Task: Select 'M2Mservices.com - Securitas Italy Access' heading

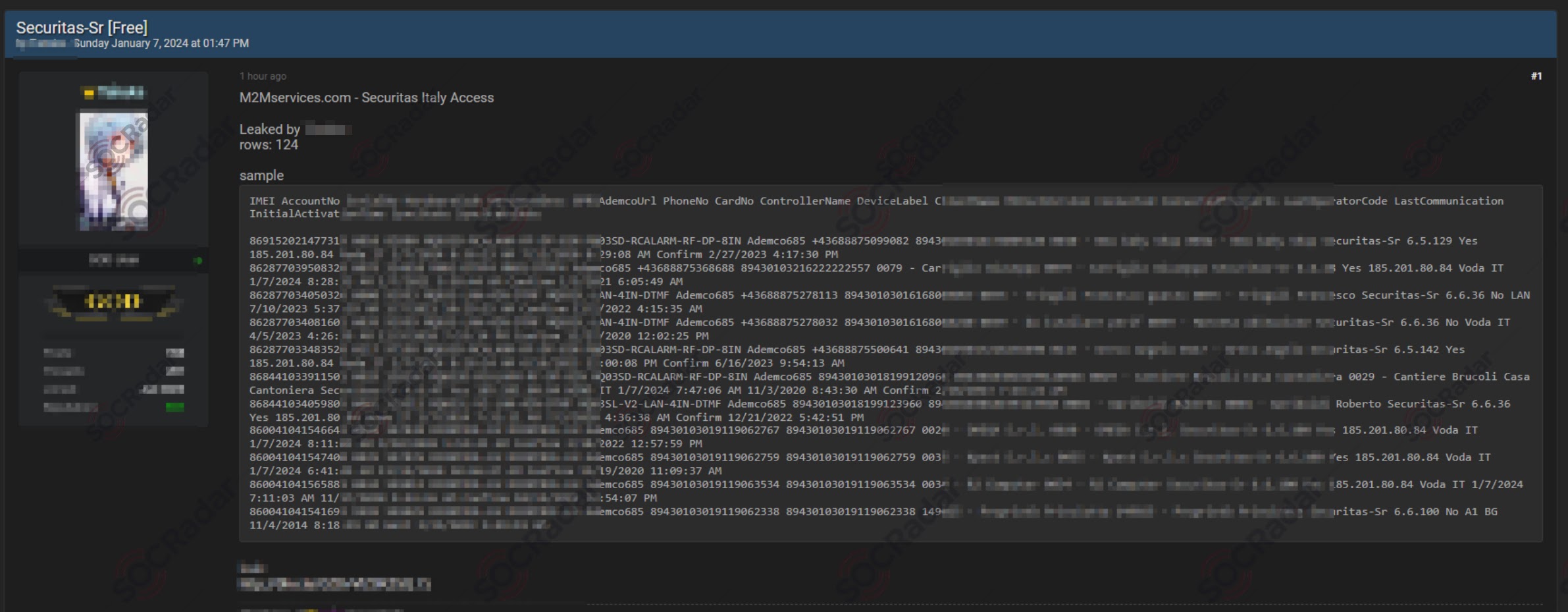Action: [x=367, y=97]
